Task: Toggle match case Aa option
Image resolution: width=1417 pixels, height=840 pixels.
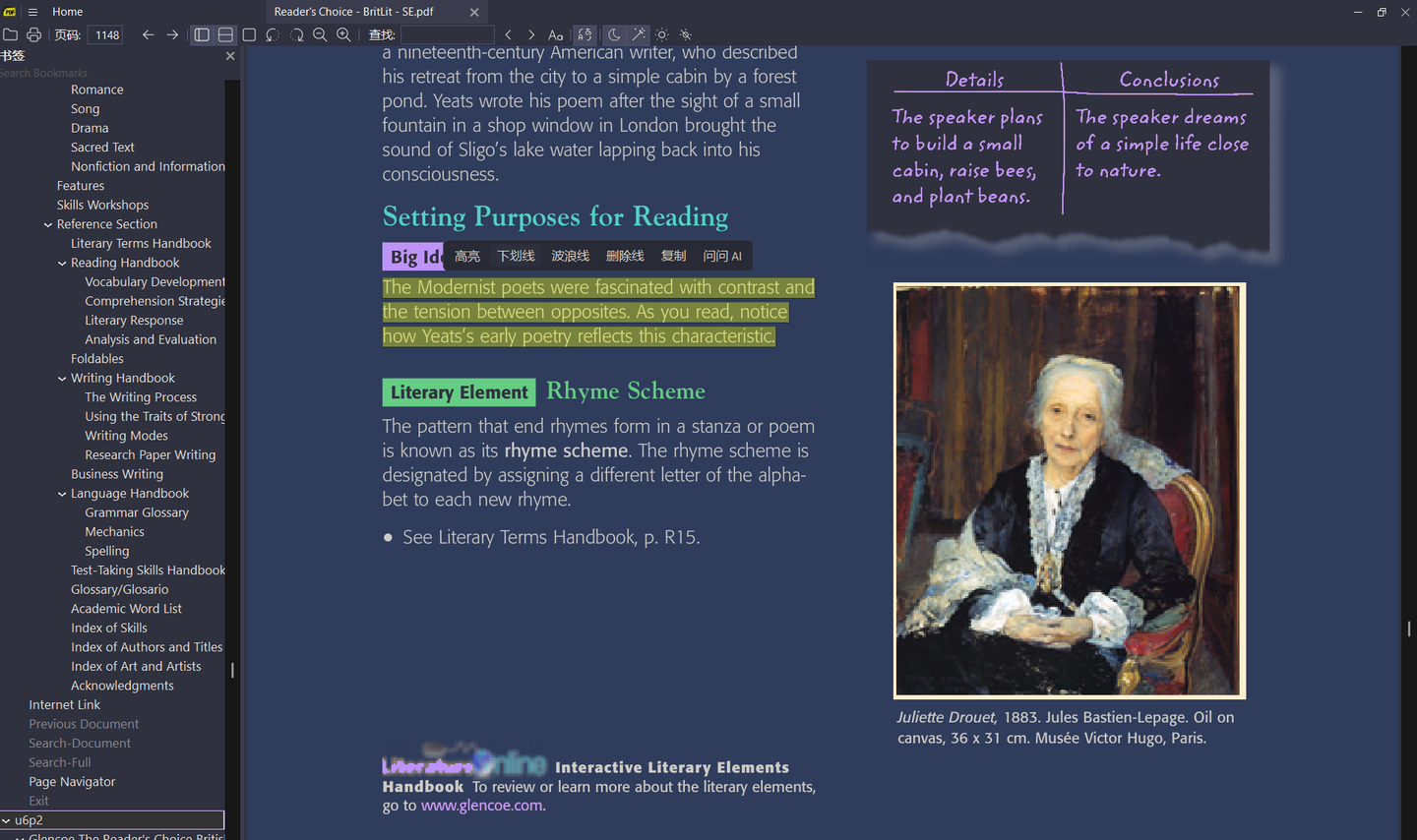Action: [556, 34]
